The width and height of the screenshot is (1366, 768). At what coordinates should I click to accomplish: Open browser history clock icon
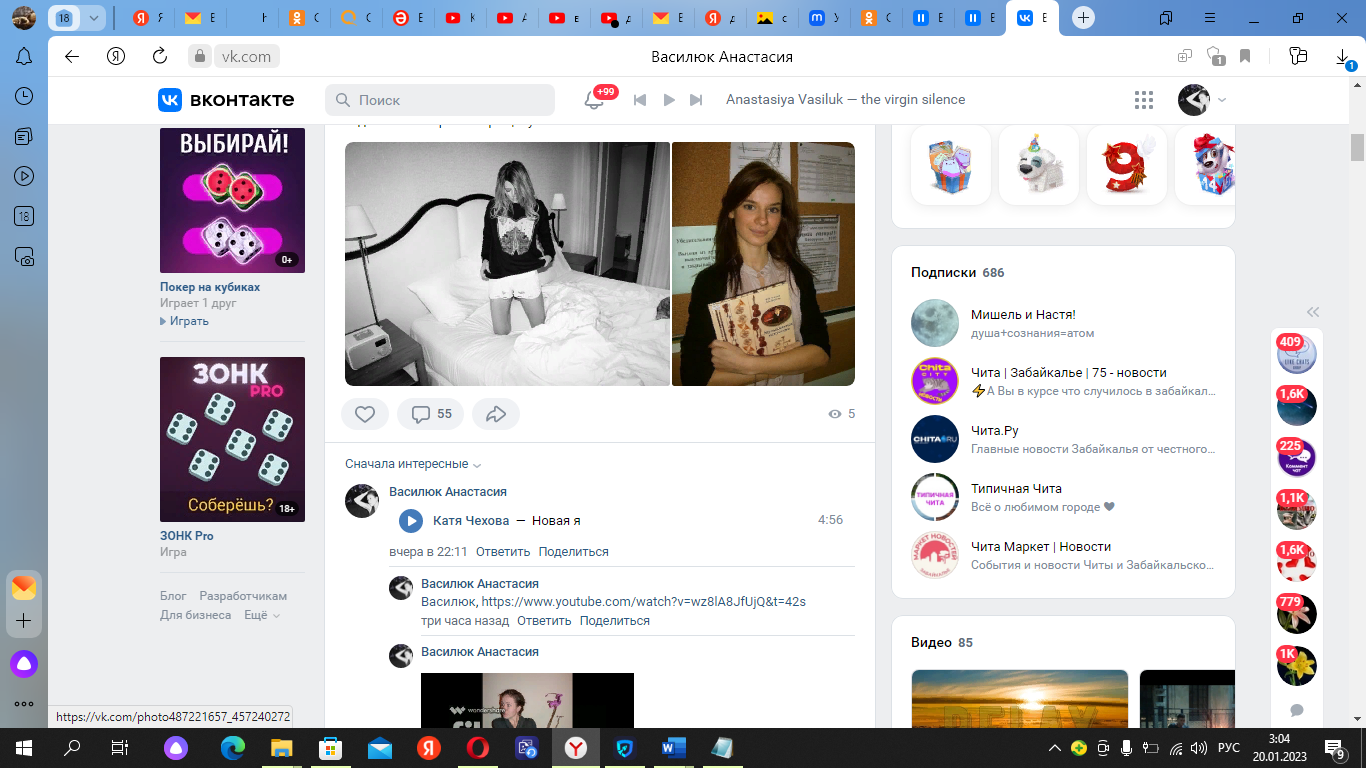point(24,96)
